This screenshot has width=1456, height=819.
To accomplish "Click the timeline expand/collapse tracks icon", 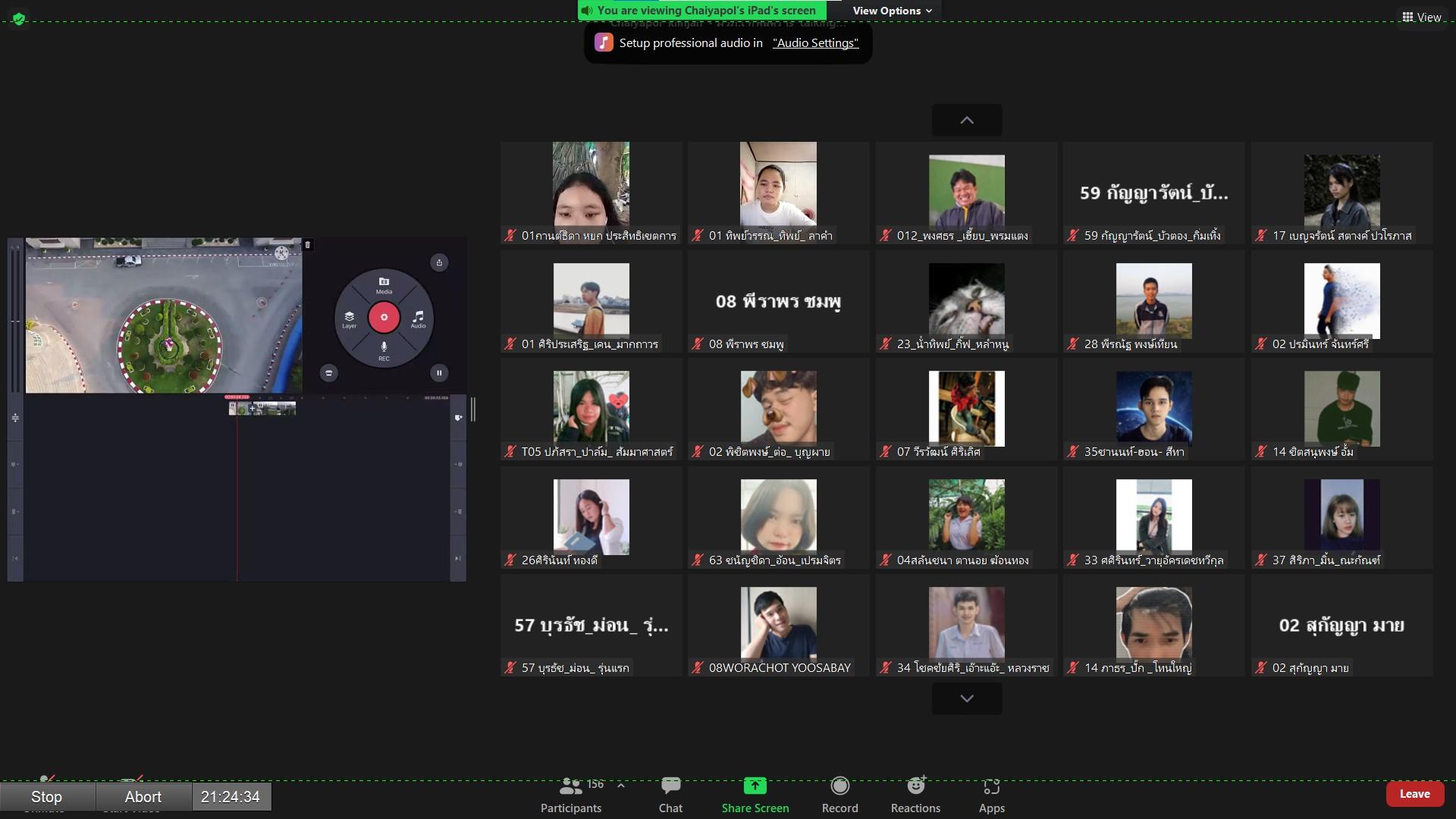I will (15, 418).
